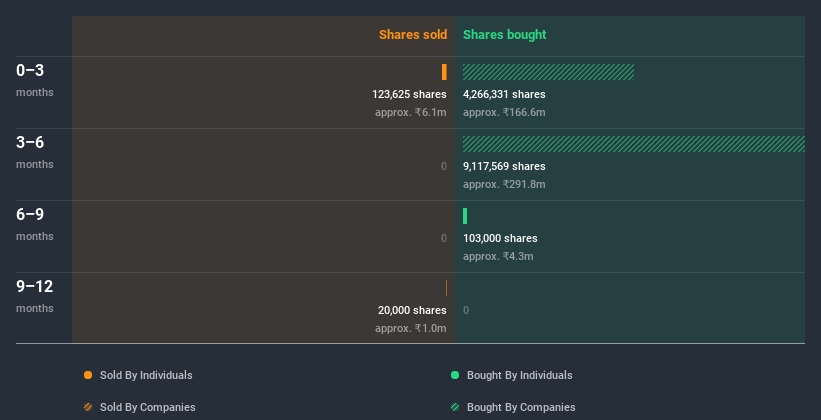Click the approx. ₹166.6m amount
This screenshot has width=821, height=420.
click(504, 112)
